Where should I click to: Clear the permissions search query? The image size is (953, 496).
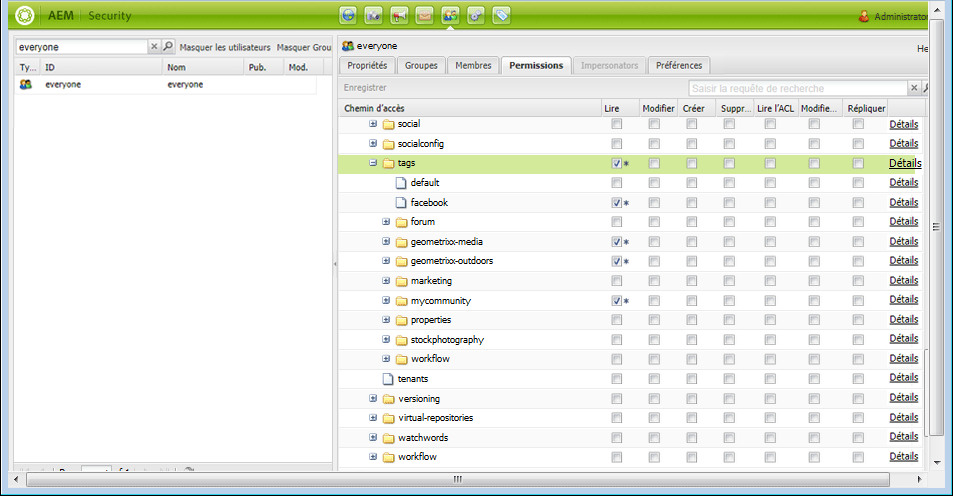[913, 88]
